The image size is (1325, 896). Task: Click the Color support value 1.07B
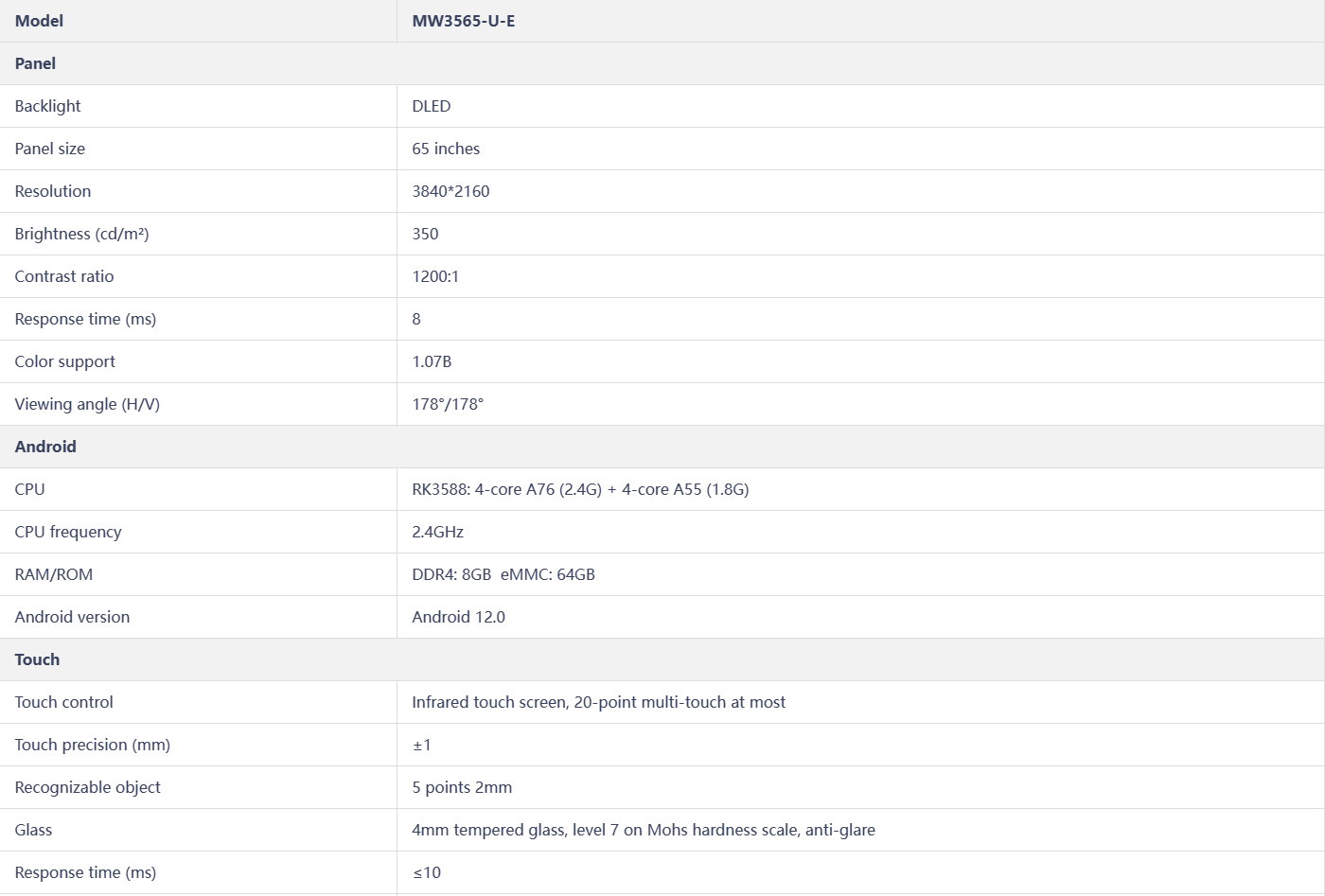432,361
